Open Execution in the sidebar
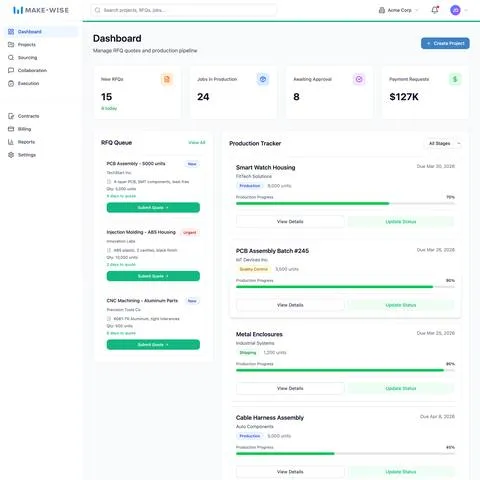This screenshot has height=480, width=480. tap(42, 83)
